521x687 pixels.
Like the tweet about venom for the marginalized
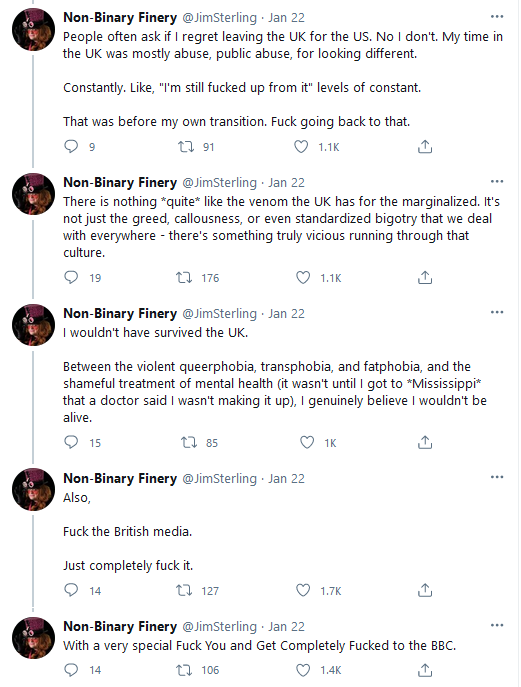point(303,277)
